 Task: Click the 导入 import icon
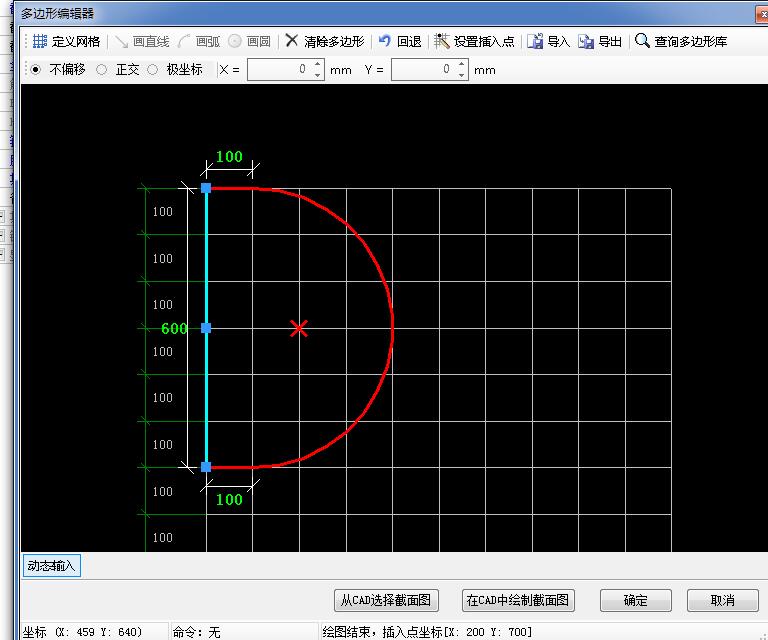pos(535,42)
